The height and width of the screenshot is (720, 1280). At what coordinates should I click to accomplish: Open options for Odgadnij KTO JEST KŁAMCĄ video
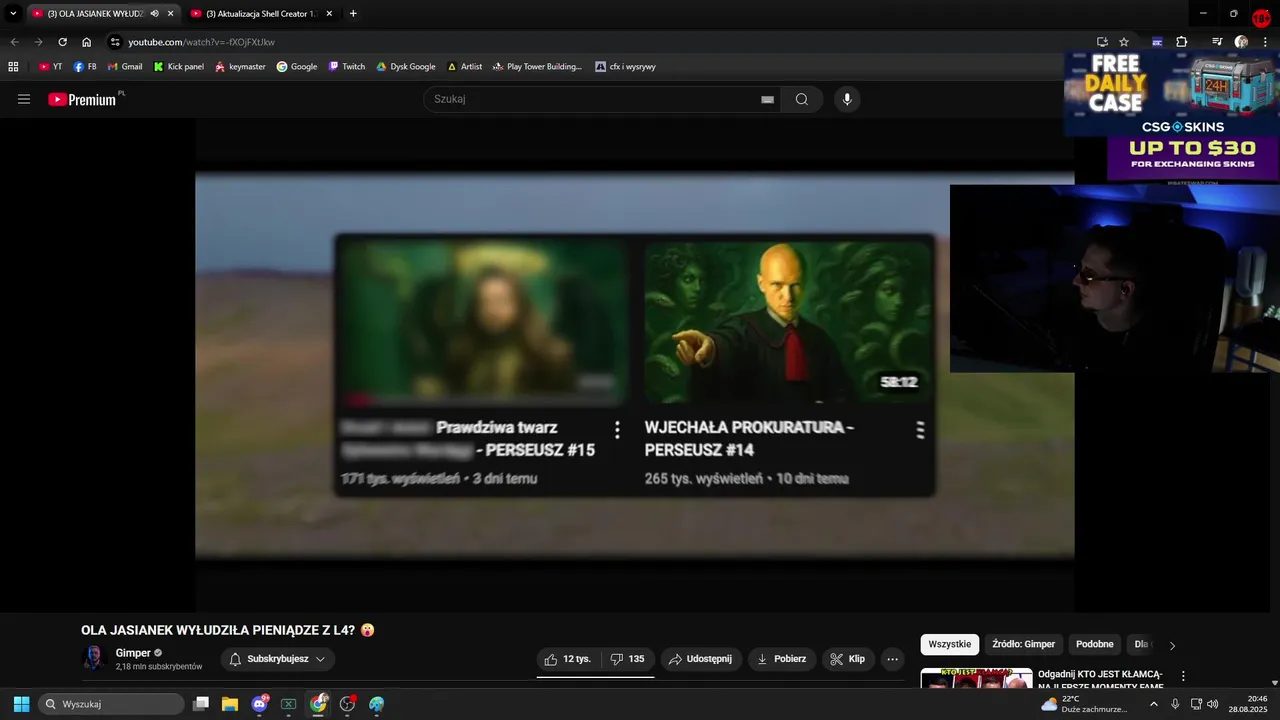[x=1183, y=676]
